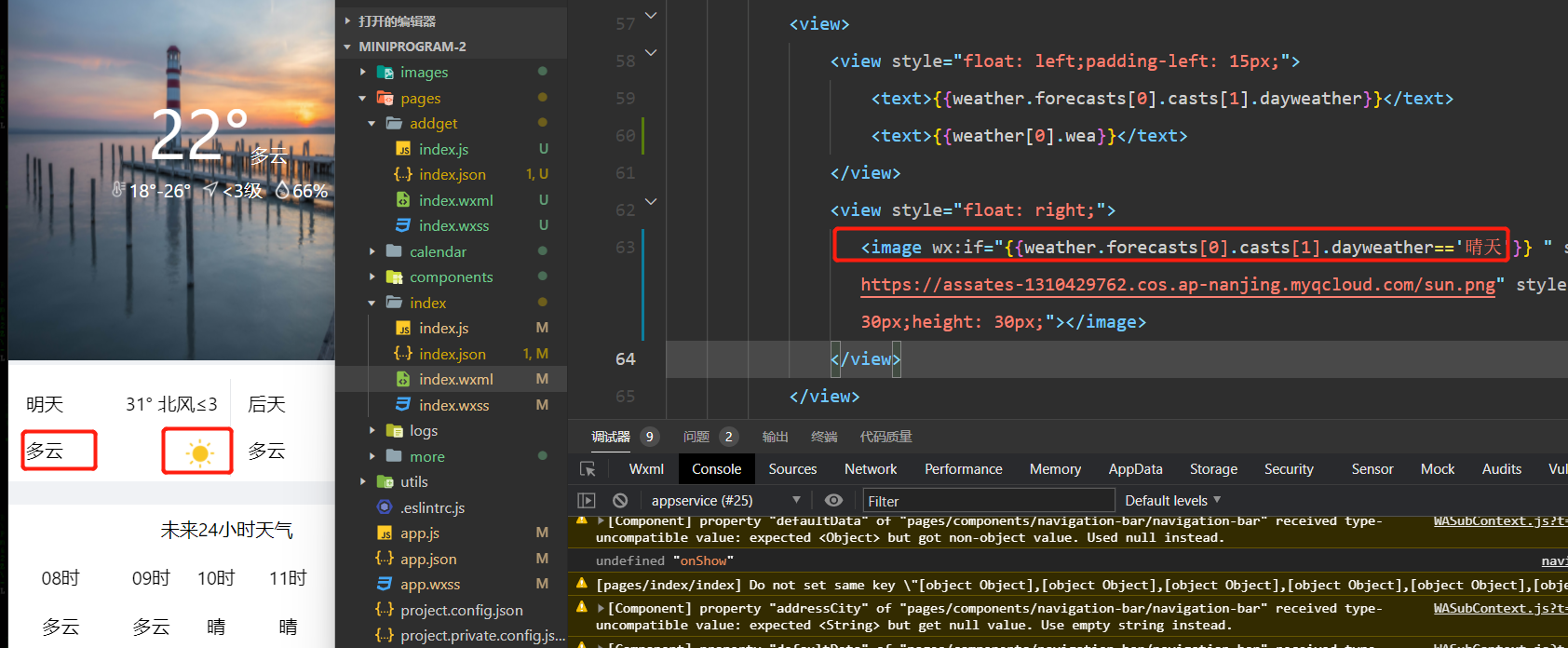Image resolution: width=1568 pixels, height=648 pixels.
Task: Open the 问题 problems tab
Action: pyautogui.click(x=696, y=437)
